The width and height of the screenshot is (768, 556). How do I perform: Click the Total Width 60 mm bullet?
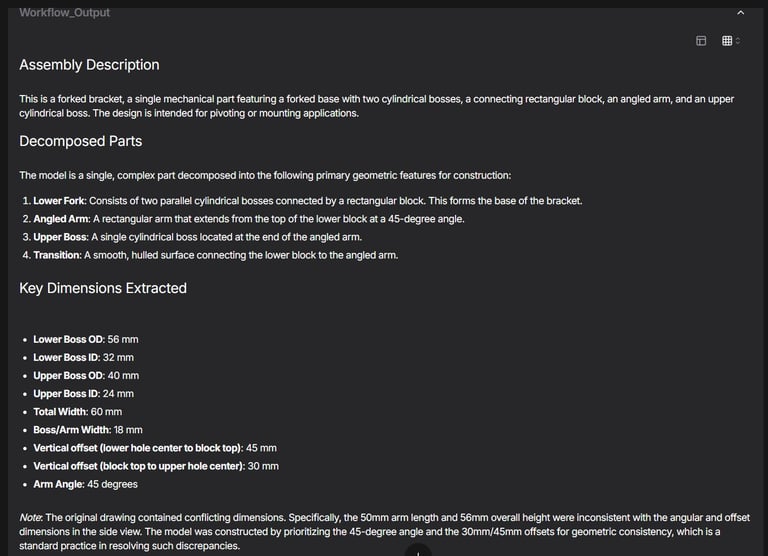point(77,412)
